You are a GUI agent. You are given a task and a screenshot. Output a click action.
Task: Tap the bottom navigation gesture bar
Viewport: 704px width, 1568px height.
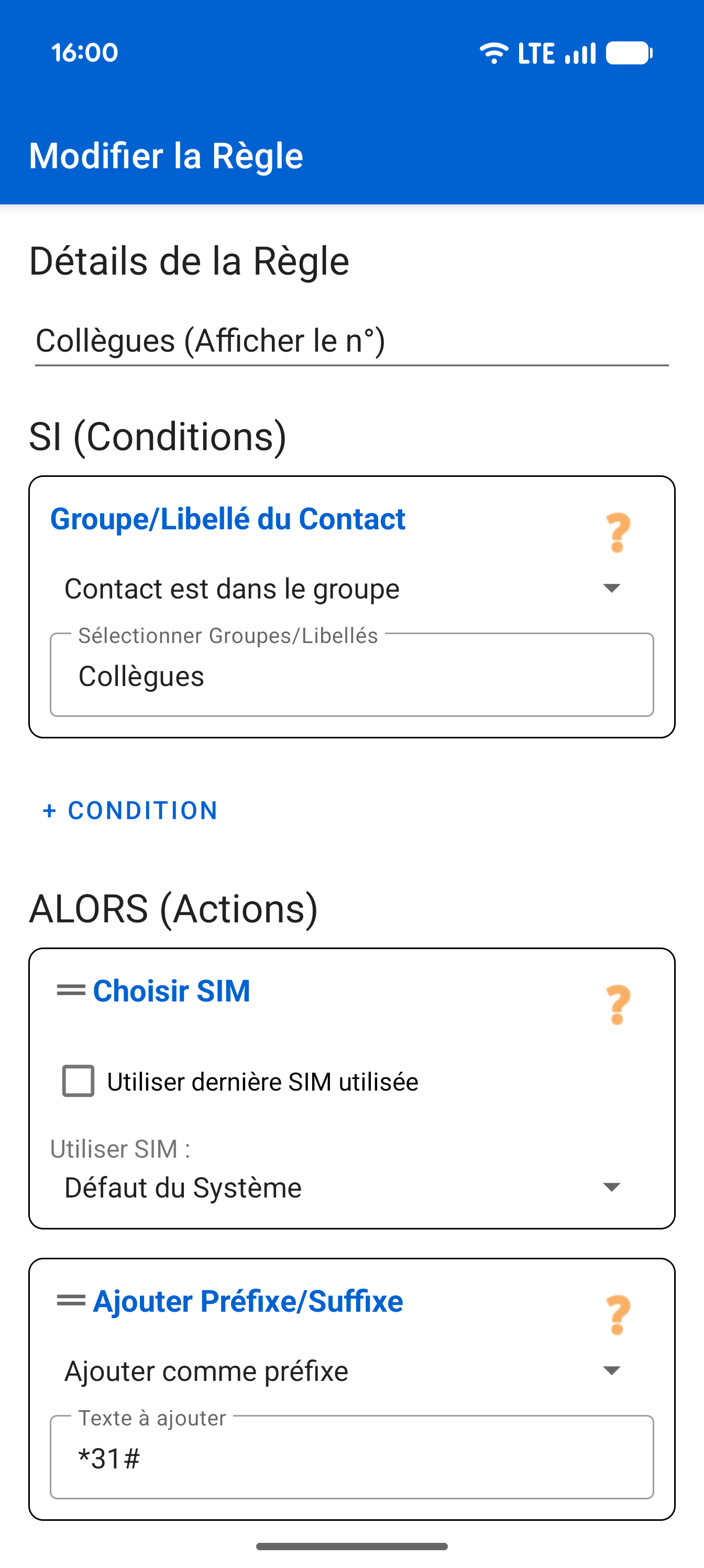[x=351, y=1546]
